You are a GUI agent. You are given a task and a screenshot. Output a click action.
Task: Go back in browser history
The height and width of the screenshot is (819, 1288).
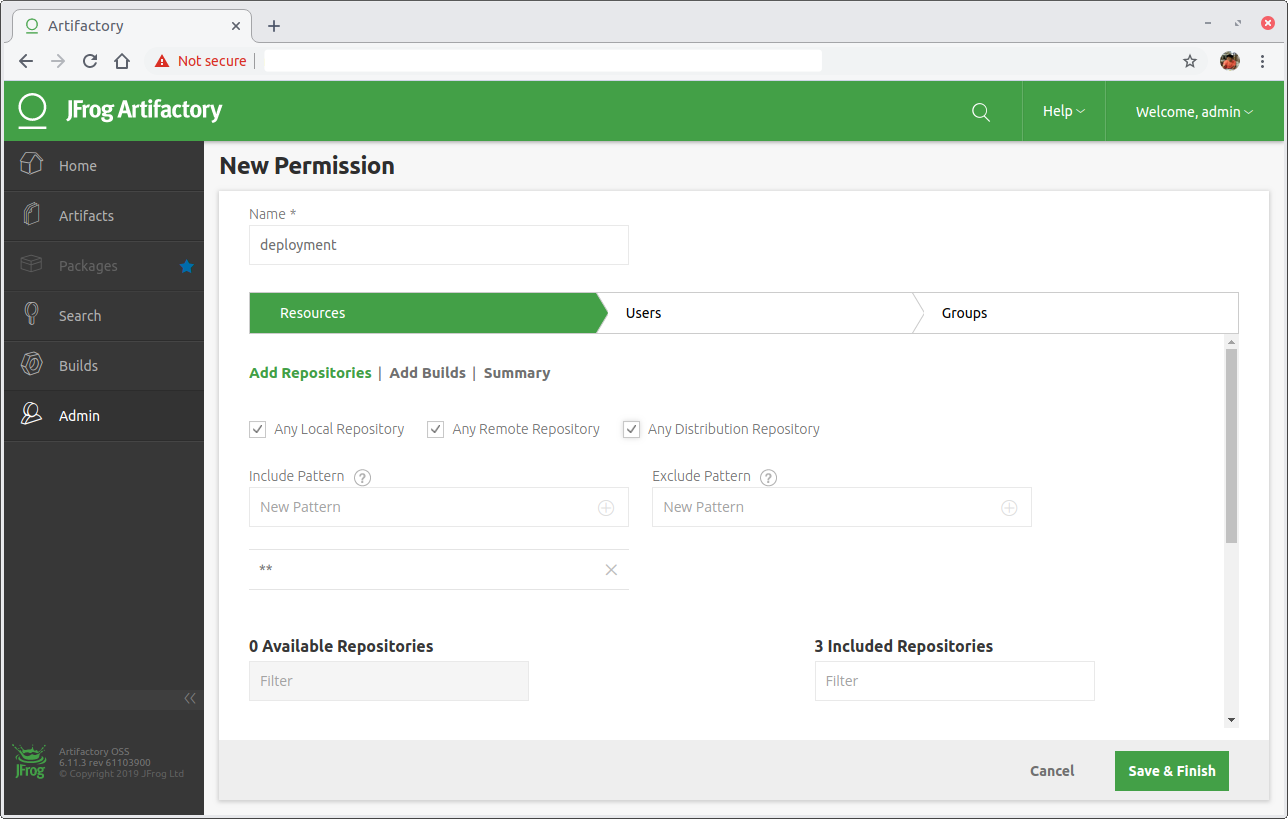point(26,61)
